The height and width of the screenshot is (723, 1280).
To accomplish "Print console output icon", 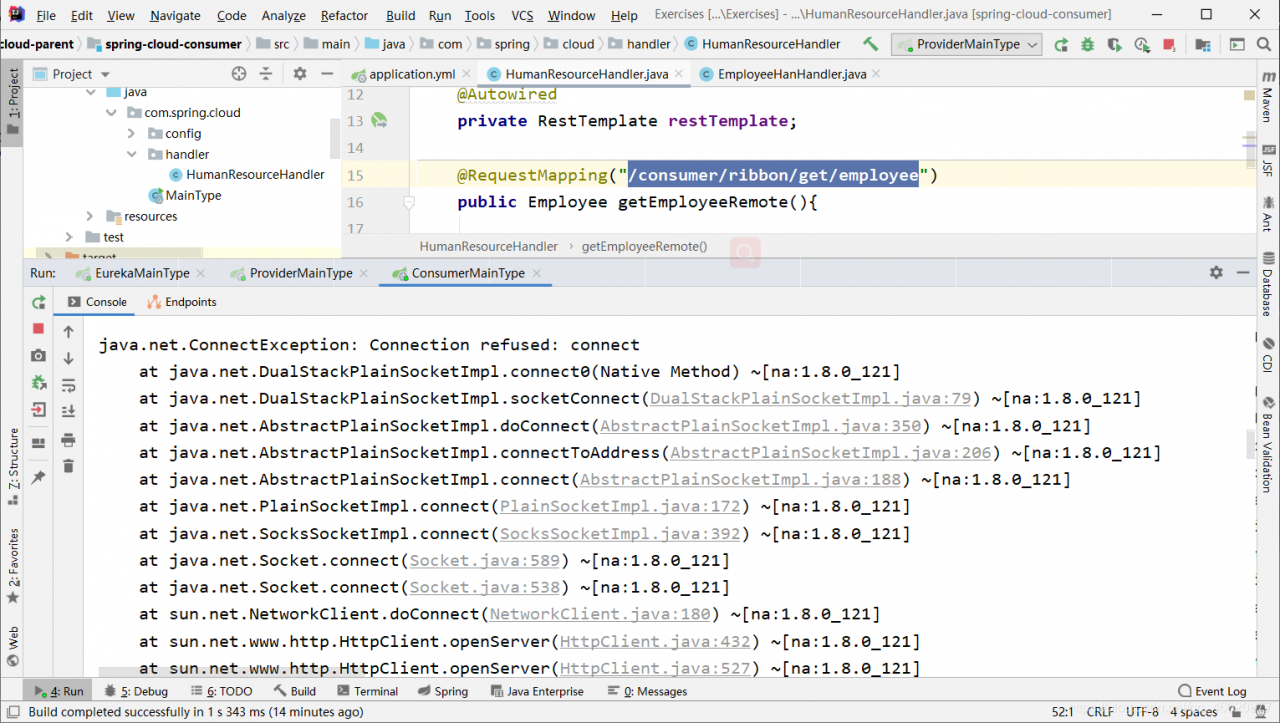I will [68, 440].
